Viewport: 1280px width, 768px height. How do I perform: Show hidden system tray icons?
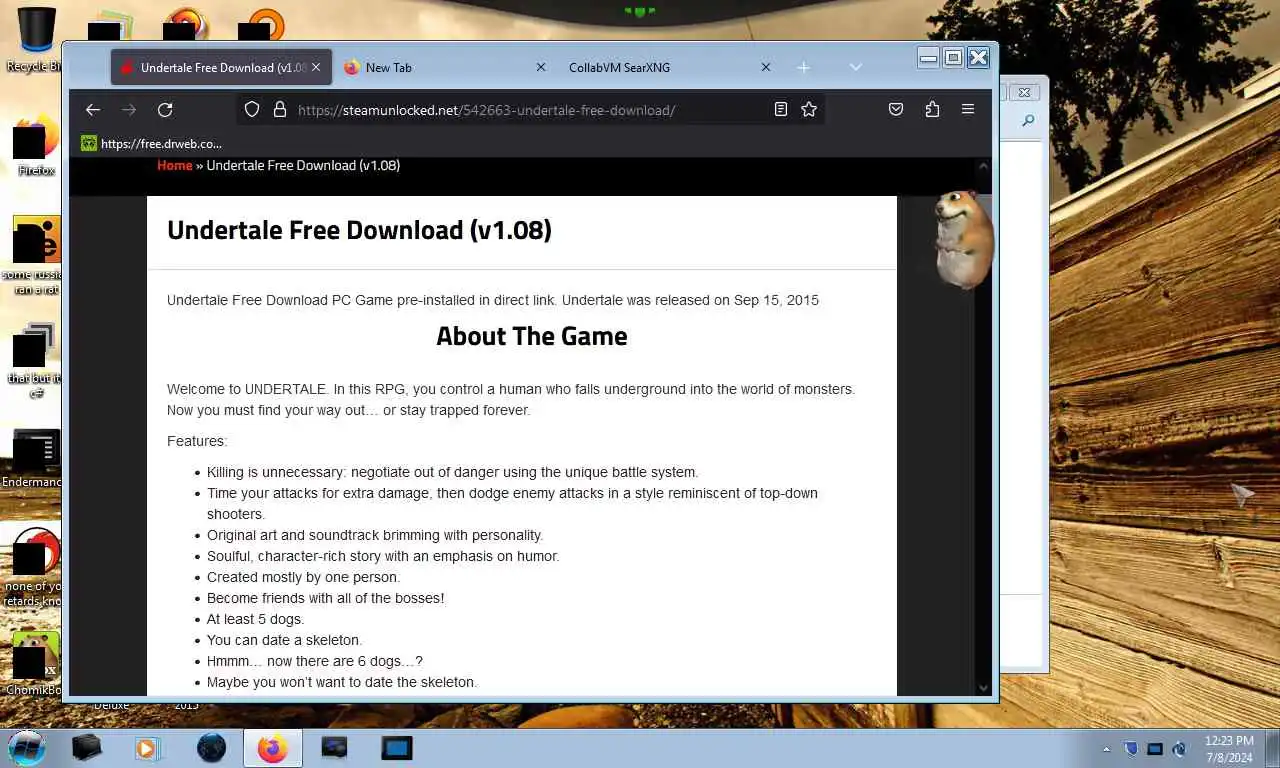coord(1106,749)
